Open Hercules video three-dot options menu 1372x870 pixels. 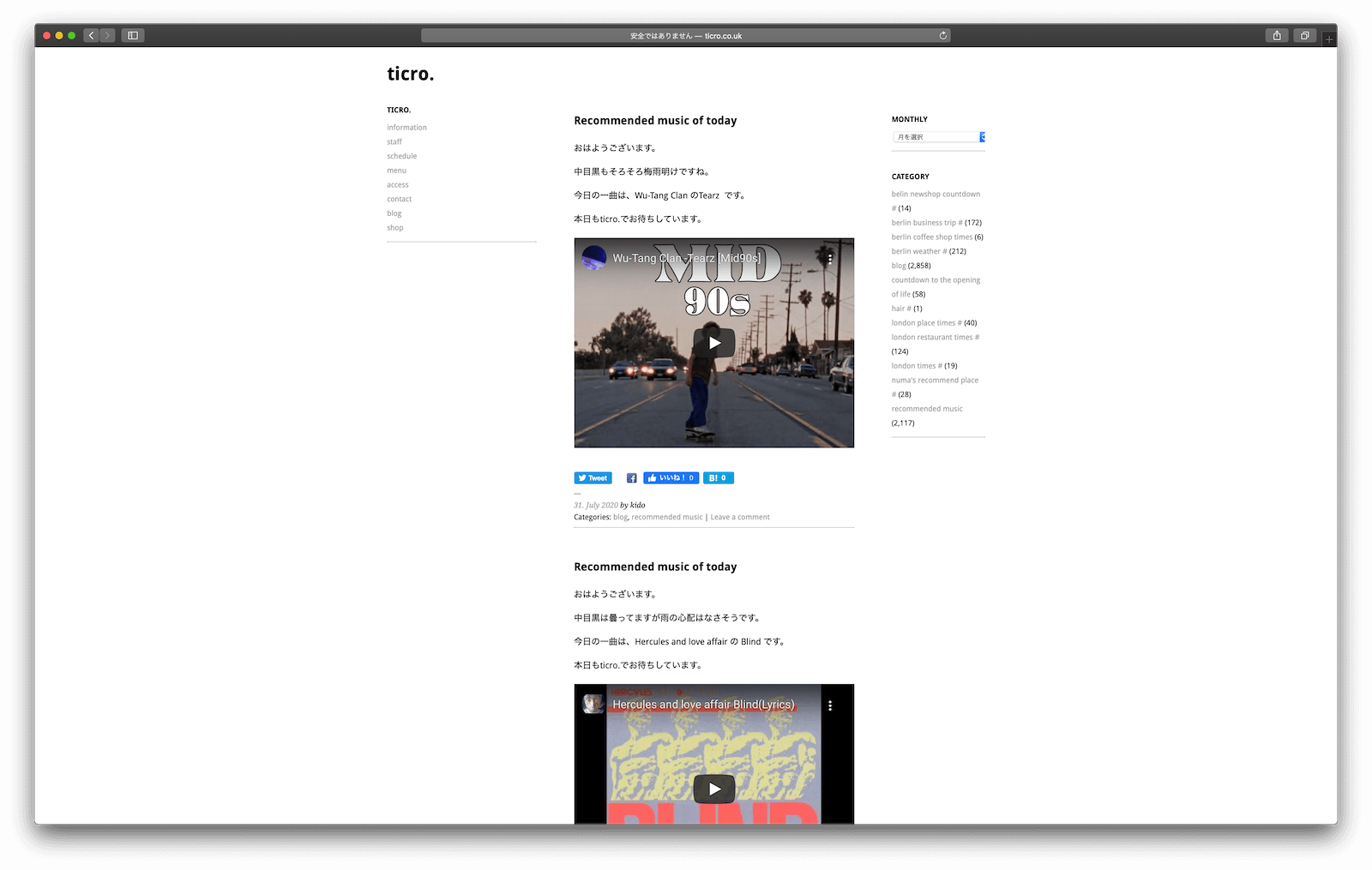coord(829,705)
